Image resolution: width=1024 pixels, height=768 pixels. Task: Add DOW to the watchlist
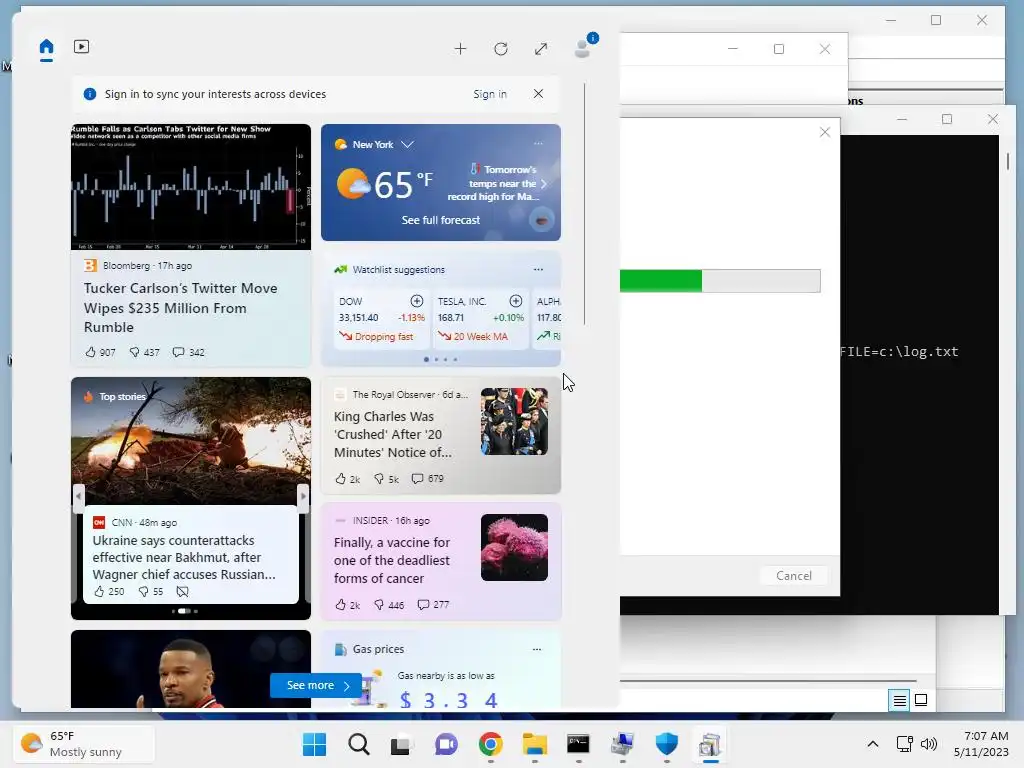point(417,301)
